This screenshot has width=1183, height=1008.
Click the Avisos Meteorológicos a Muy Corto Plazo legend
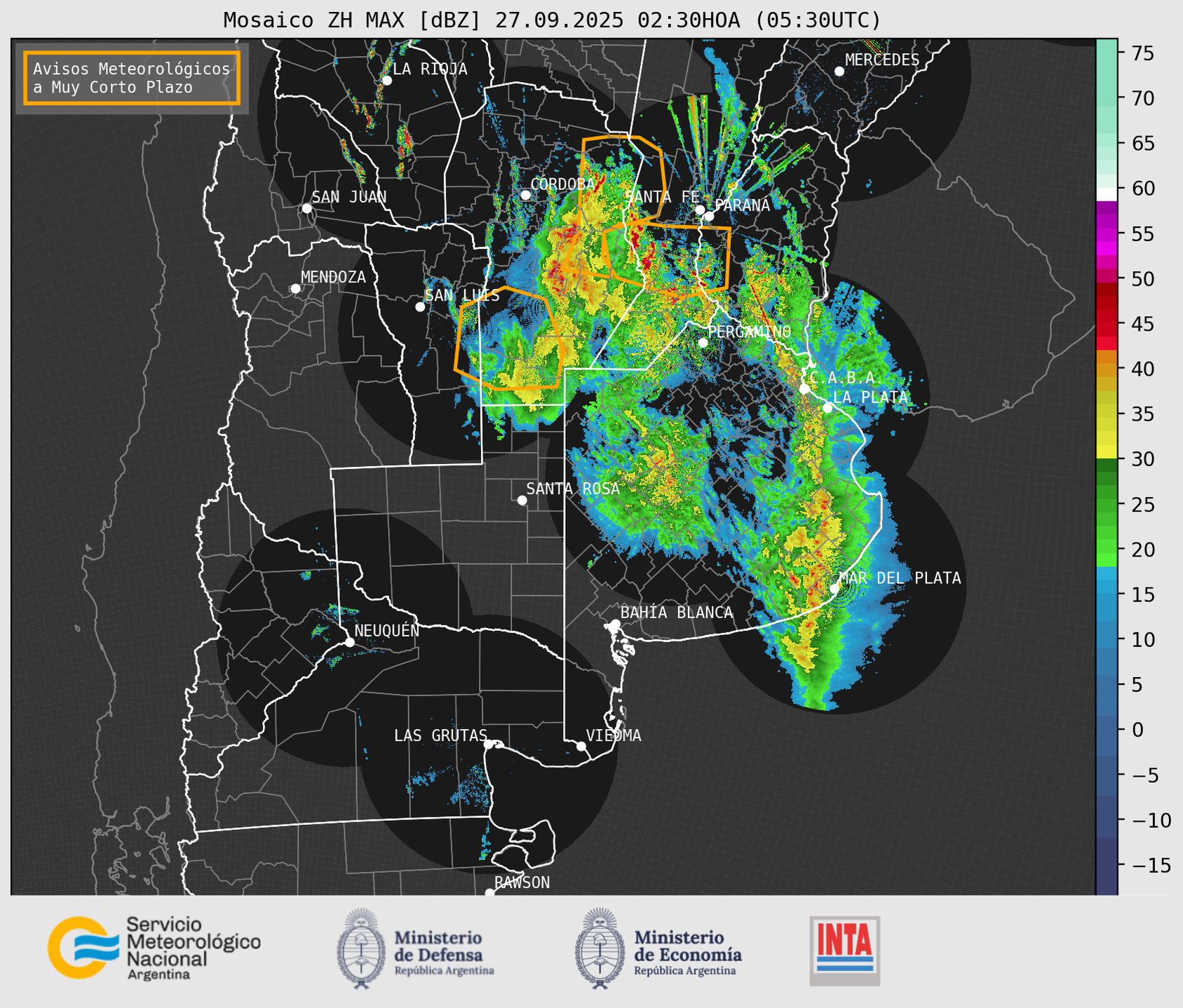pos(132,78)
